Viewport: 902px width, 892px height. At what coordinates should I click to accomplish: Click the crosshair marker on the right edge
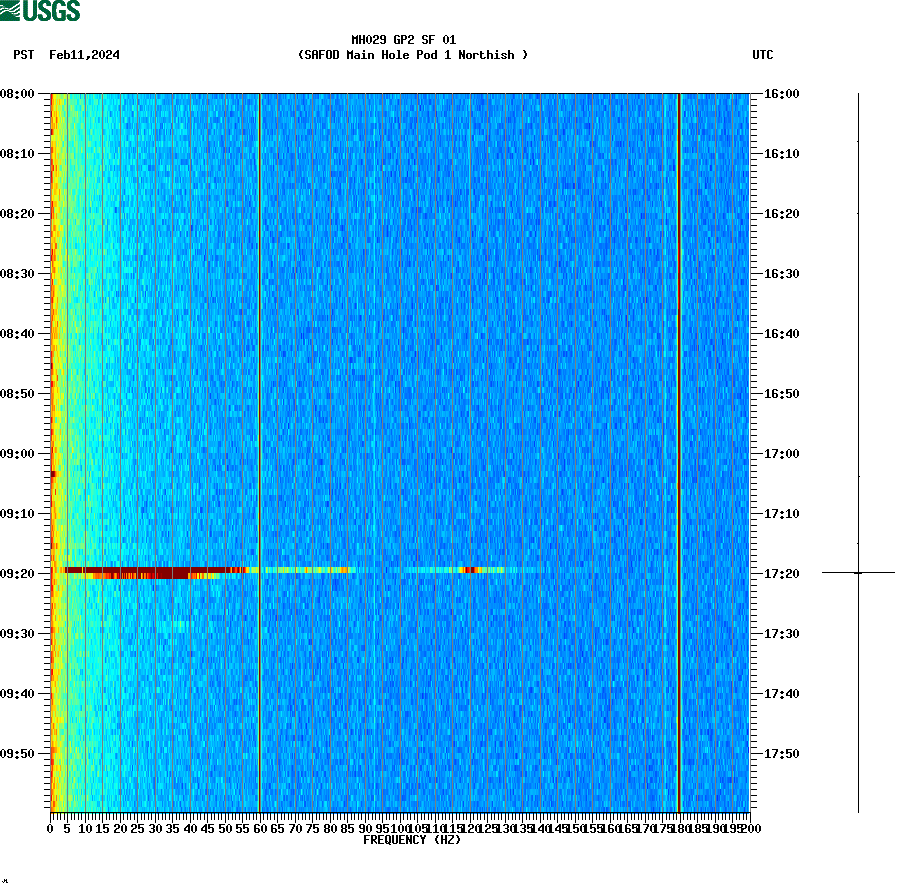point(858,573)
